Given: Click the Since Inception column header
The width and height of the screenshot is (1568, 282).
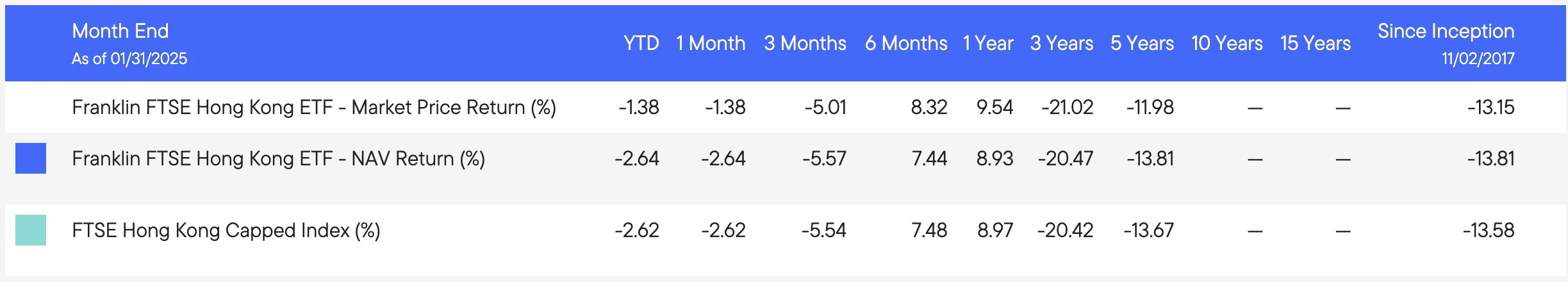Looking at the screenshot, I should (x=1446, y=31).
